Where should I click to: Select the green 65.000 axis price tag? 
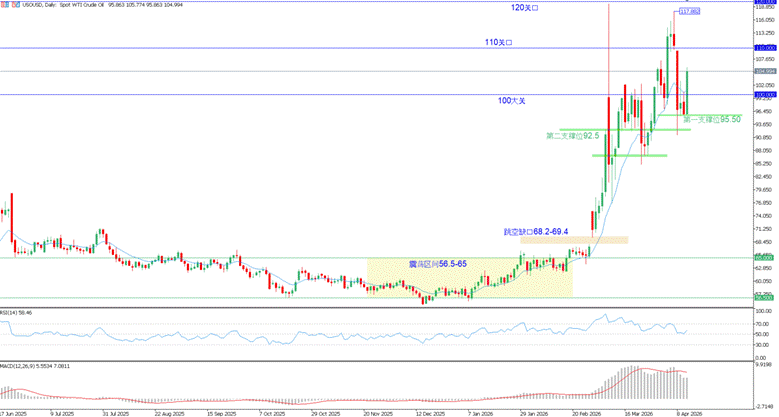765,258
